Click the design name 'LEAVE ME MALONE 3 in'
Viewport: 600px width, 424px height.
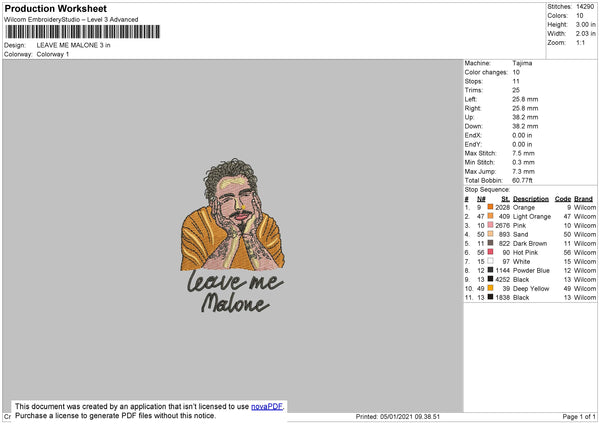click(73, 45)
